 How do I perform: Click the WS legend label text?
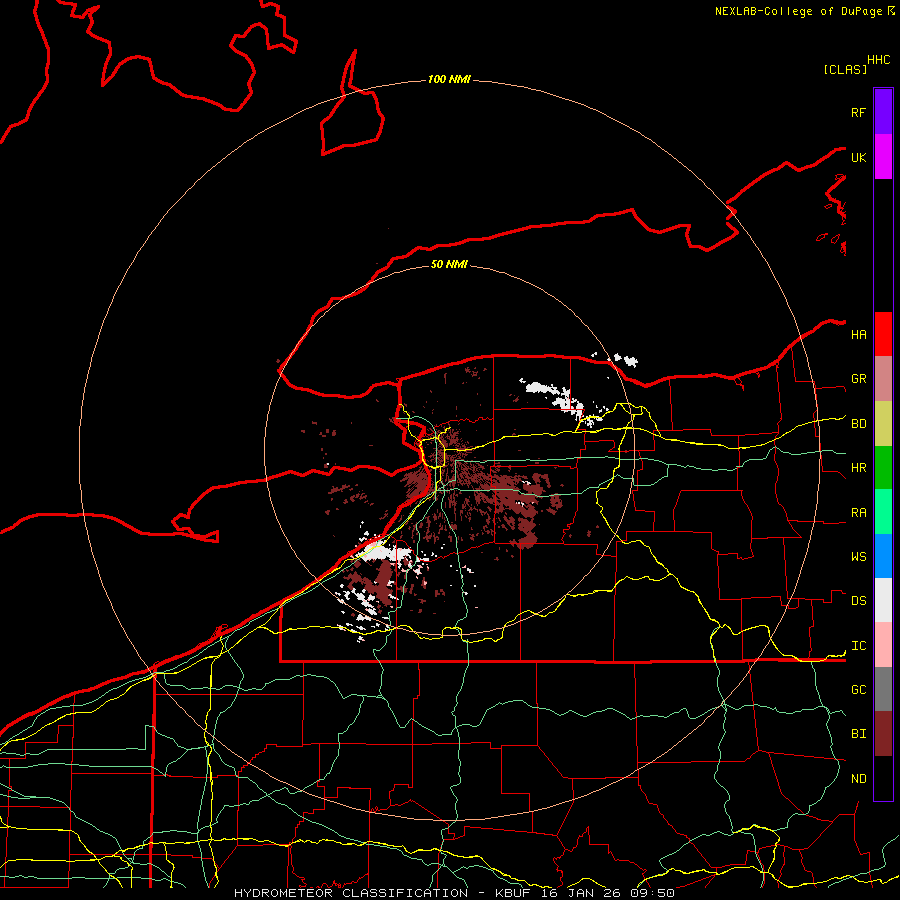859,556
